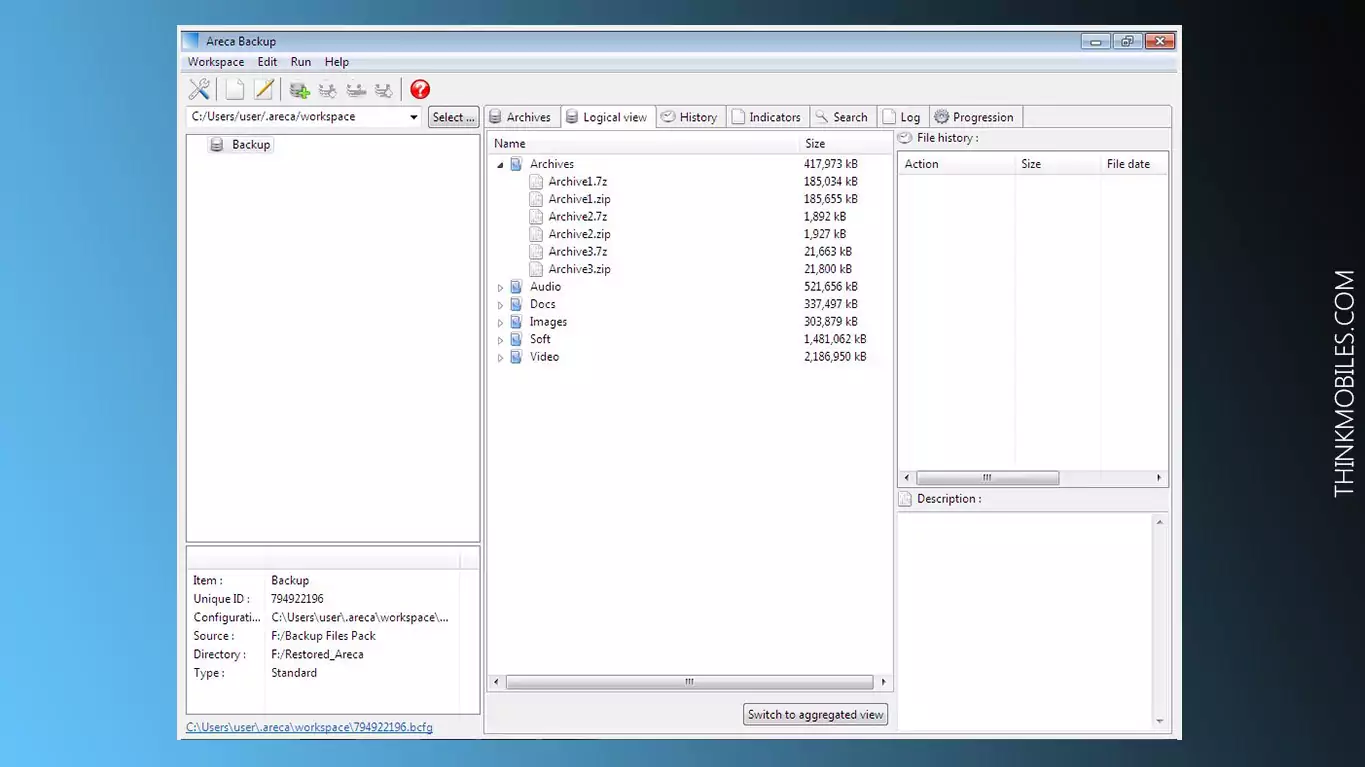Click the Description box scroll down arrow
1365x767 pixels.
[1160, 721]
